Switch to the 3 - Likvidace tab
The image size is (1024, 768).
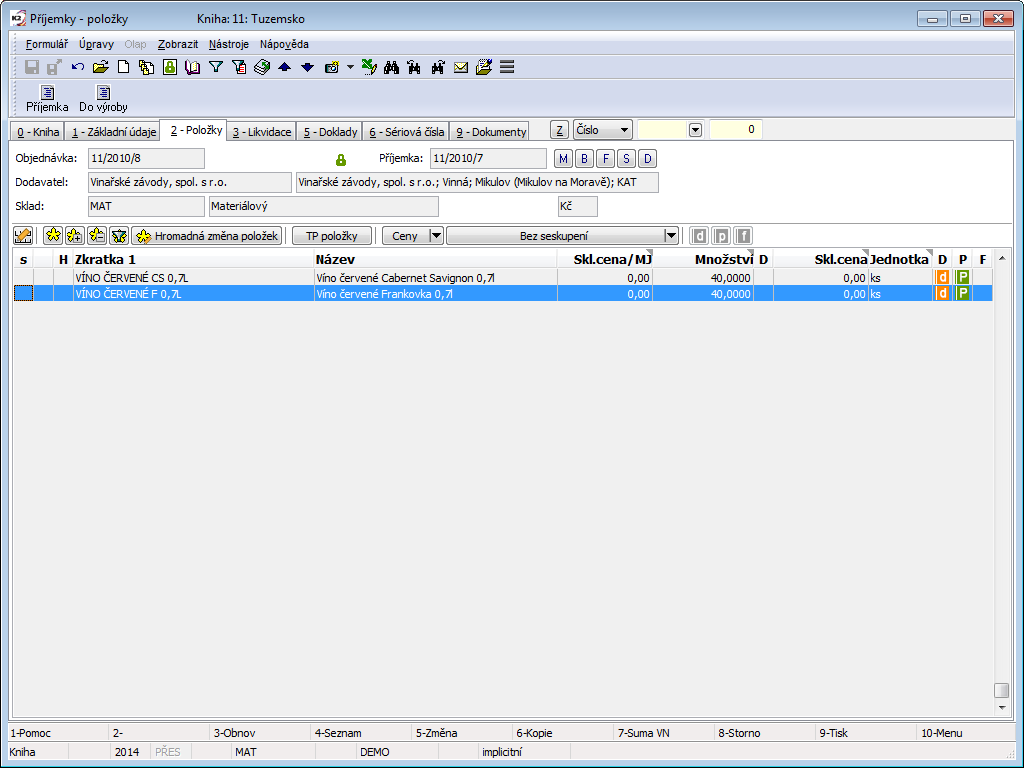262,132
